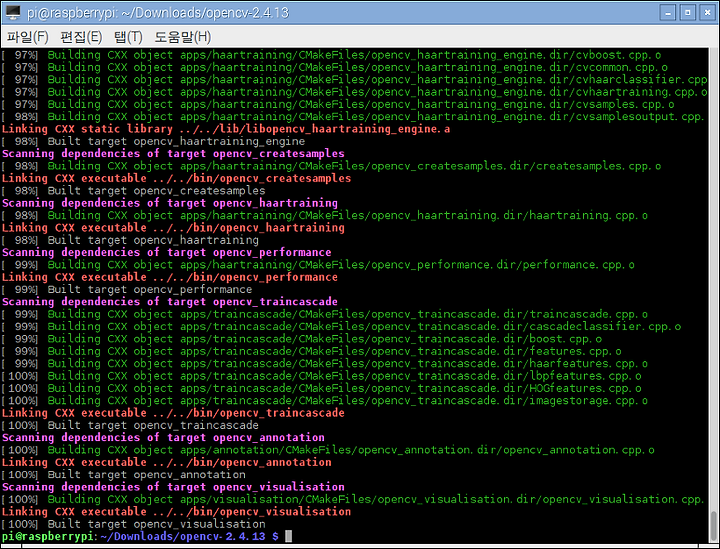
Task: Click the build line ending in performance.cpp.o
Action: click(318, 265)
